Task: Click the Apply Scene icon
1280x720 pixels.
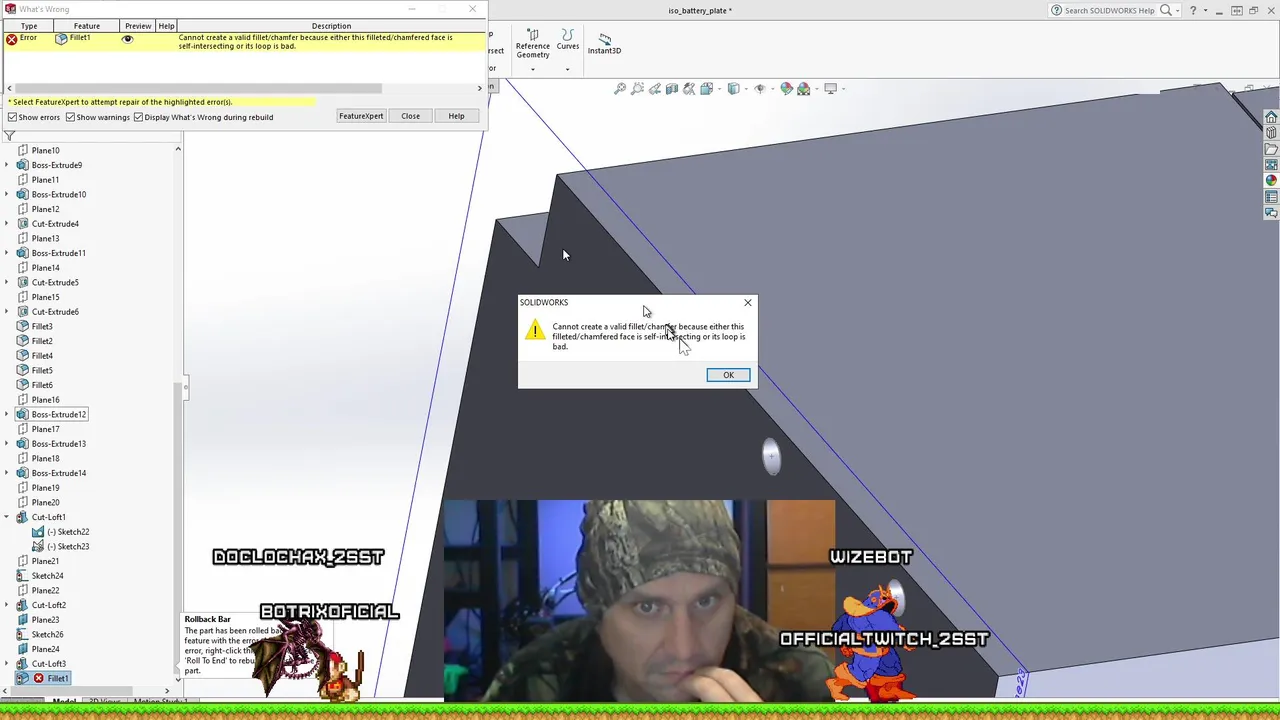Action: 803,89
